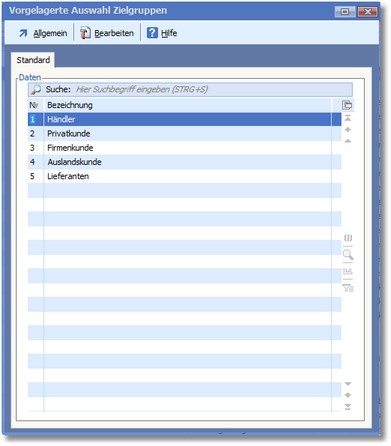Select the Standard tab
The width and height of the screenshot is (391, 446).
(33, 60)
